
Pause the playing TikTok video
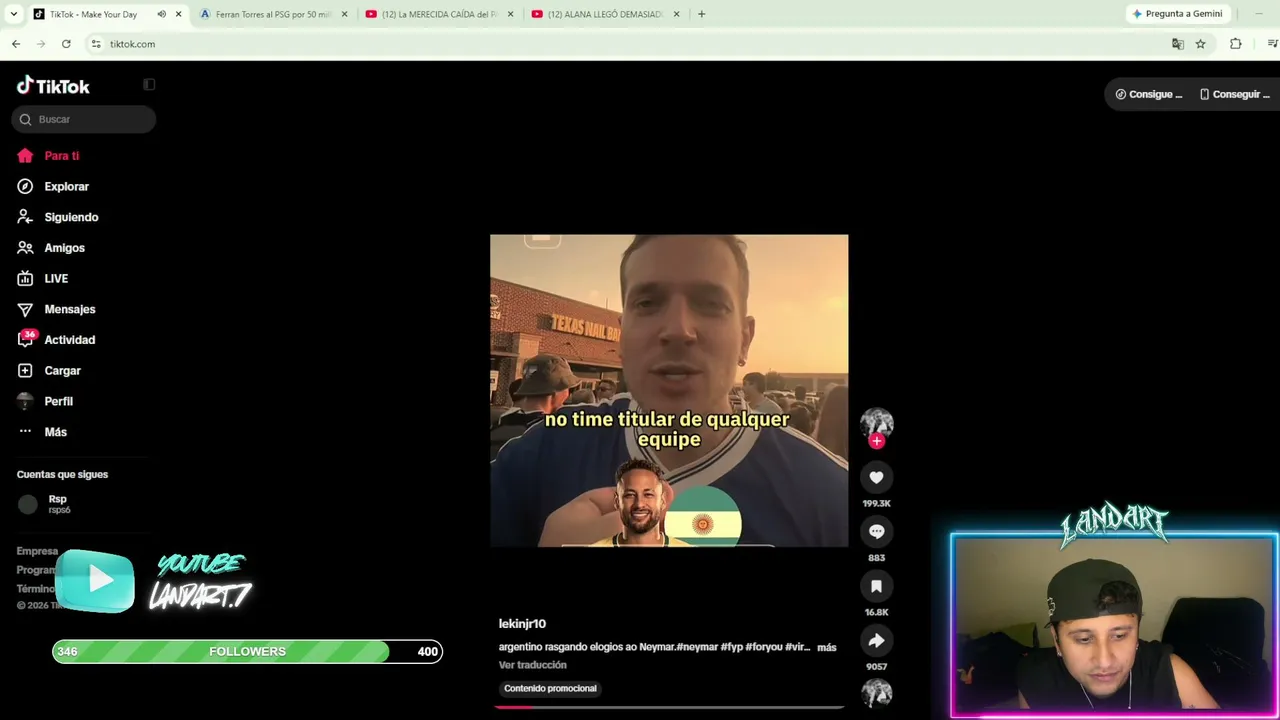tap(669, 391)
